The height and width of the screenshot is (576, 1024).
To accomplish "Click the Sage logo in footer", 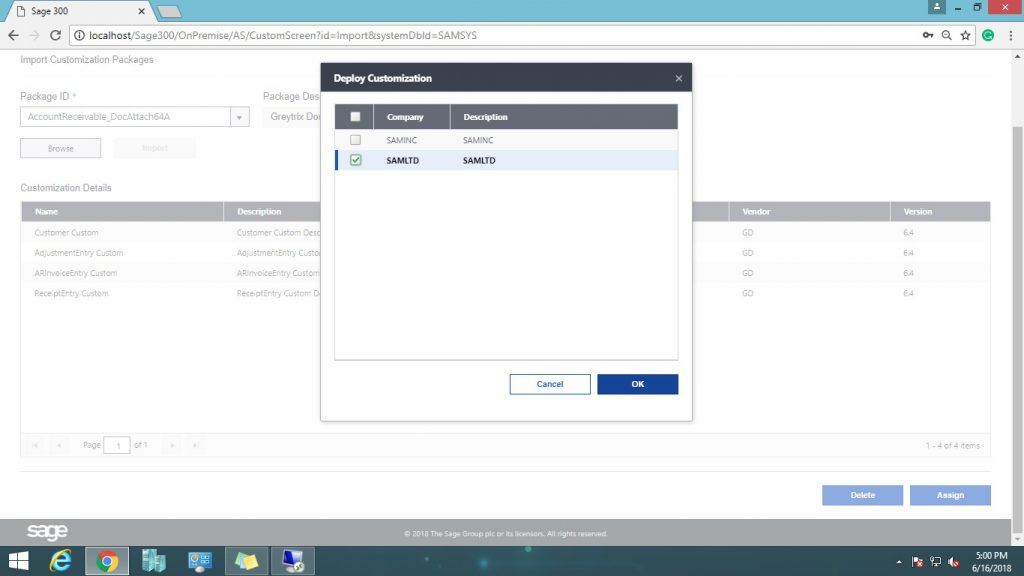I will pos(47,532).
